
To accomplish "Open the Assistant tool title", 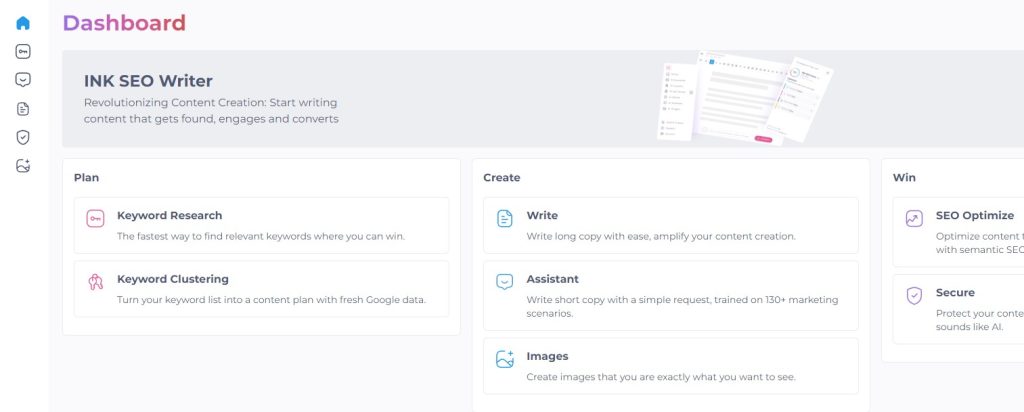I will pyautogui.click(x=552, y=279).
